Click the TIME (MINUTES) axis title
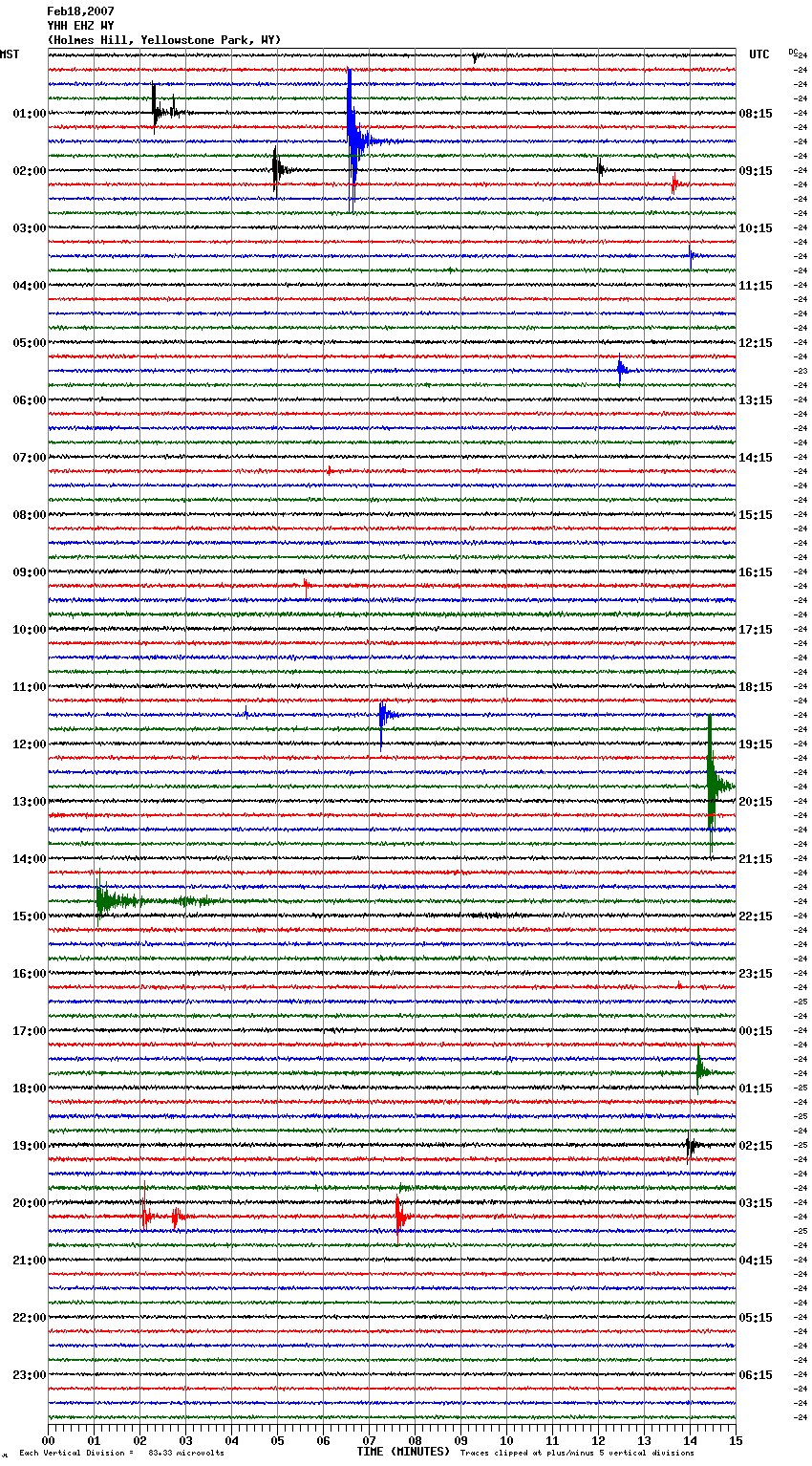The height and width of the screenshot is (1466, 812). (x=403, y=1452)
